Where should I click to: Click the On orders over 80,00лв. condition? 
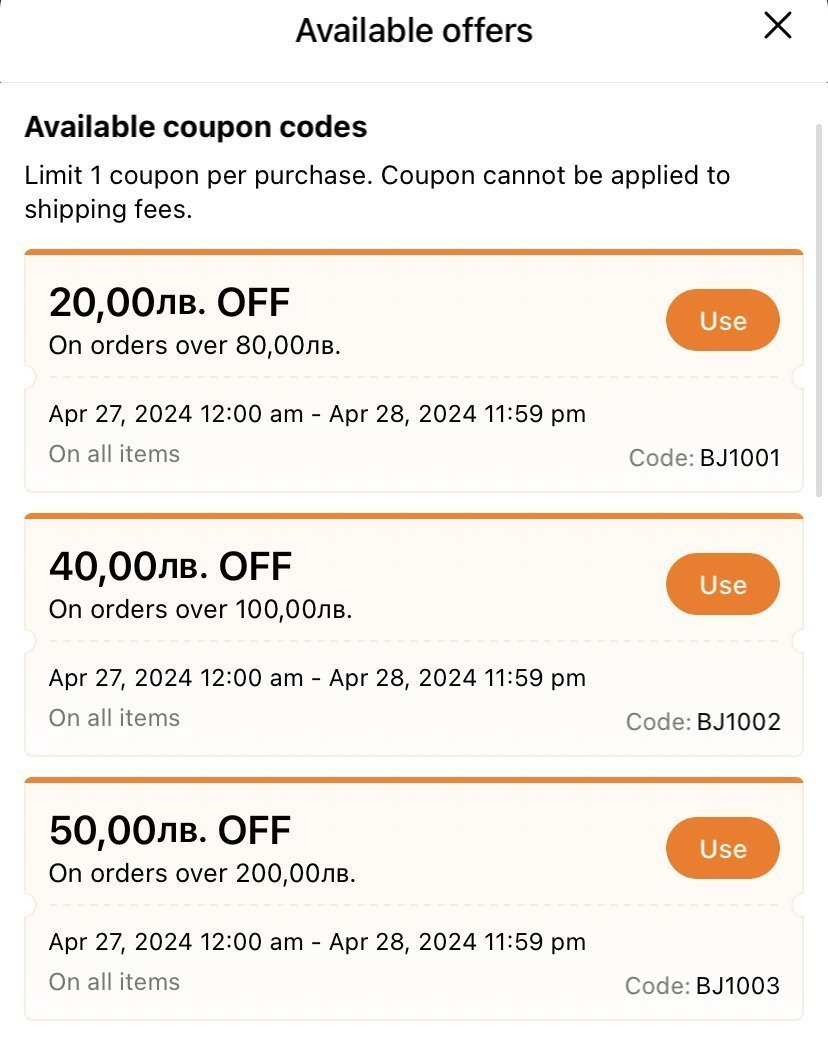click(x=195, y=346)
